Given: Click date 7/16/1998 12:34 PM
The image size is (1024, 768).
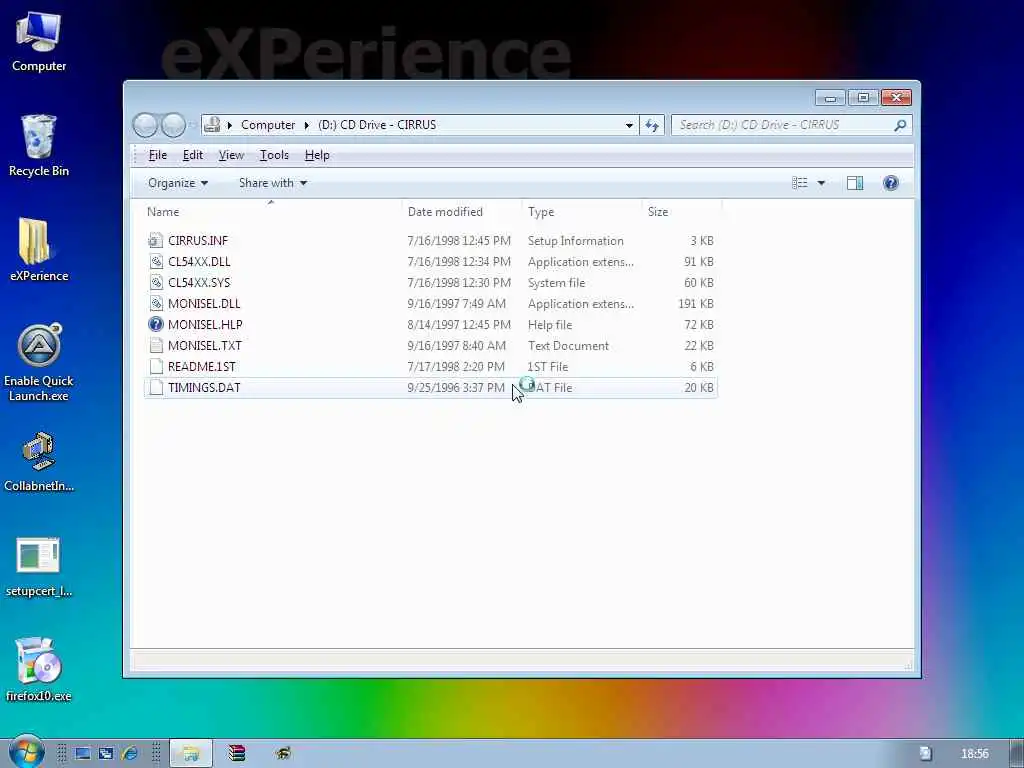Looking at the screenshot, I should click(459, 261).
